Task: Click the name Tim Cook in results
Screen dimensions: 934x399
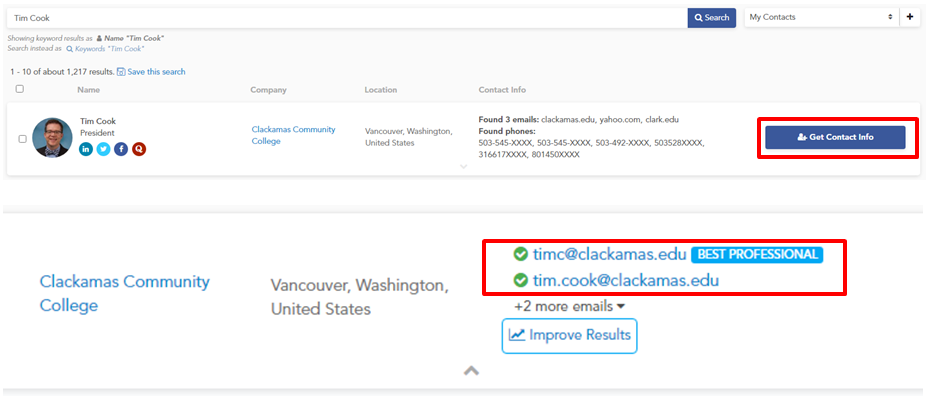Action: pos(98,121)
